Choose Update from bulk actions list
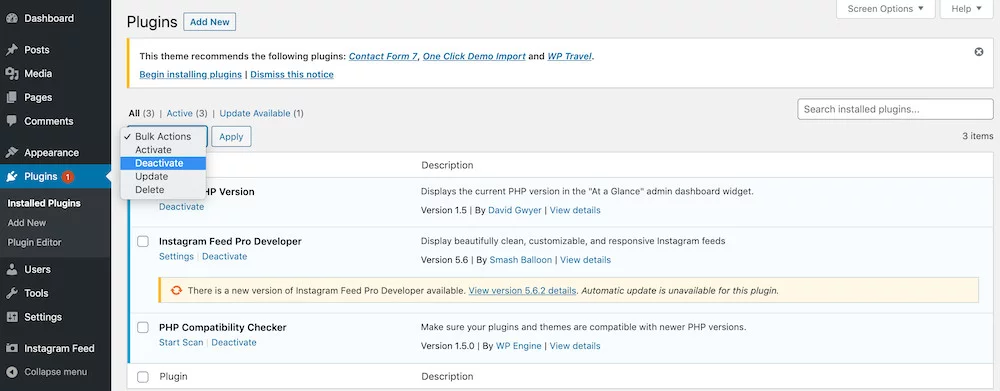The width and height of the screenshot is (1000, 391). (x=163, y=177)
